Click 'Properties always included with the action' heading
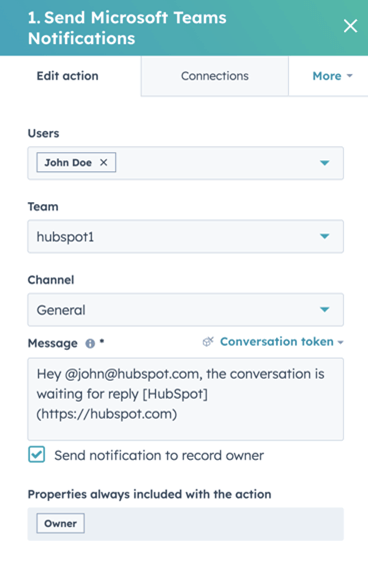The width and height of the screenshot is (368, 567). pos(150,494)
